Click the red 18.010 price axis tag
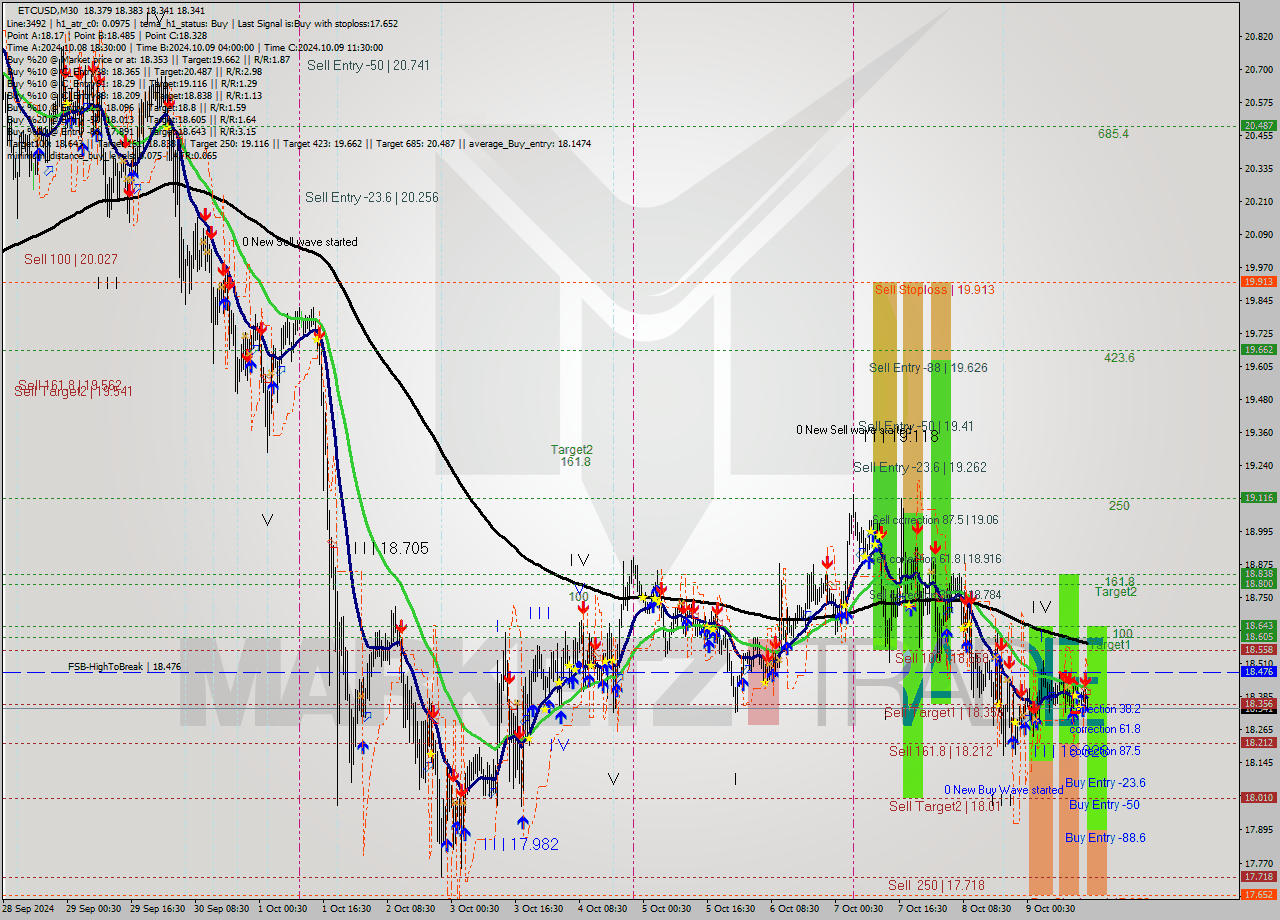Screen dimensions: 1280x920 click(1258, 798)
